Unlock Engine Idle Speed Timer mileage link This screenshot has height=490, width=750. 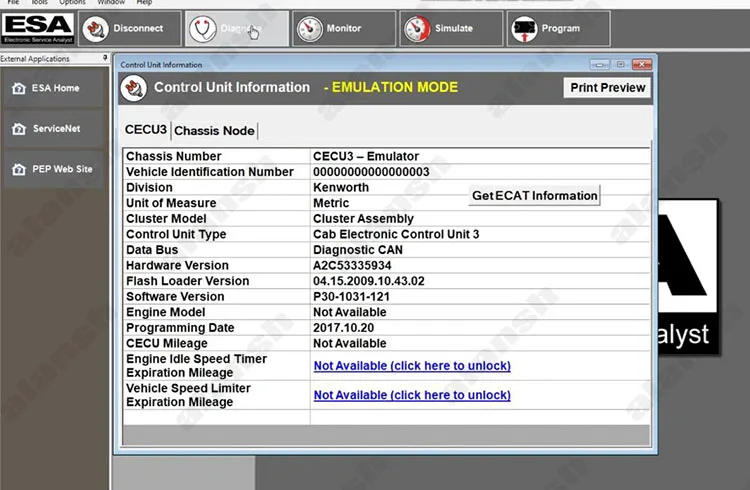tap(412, 366)
